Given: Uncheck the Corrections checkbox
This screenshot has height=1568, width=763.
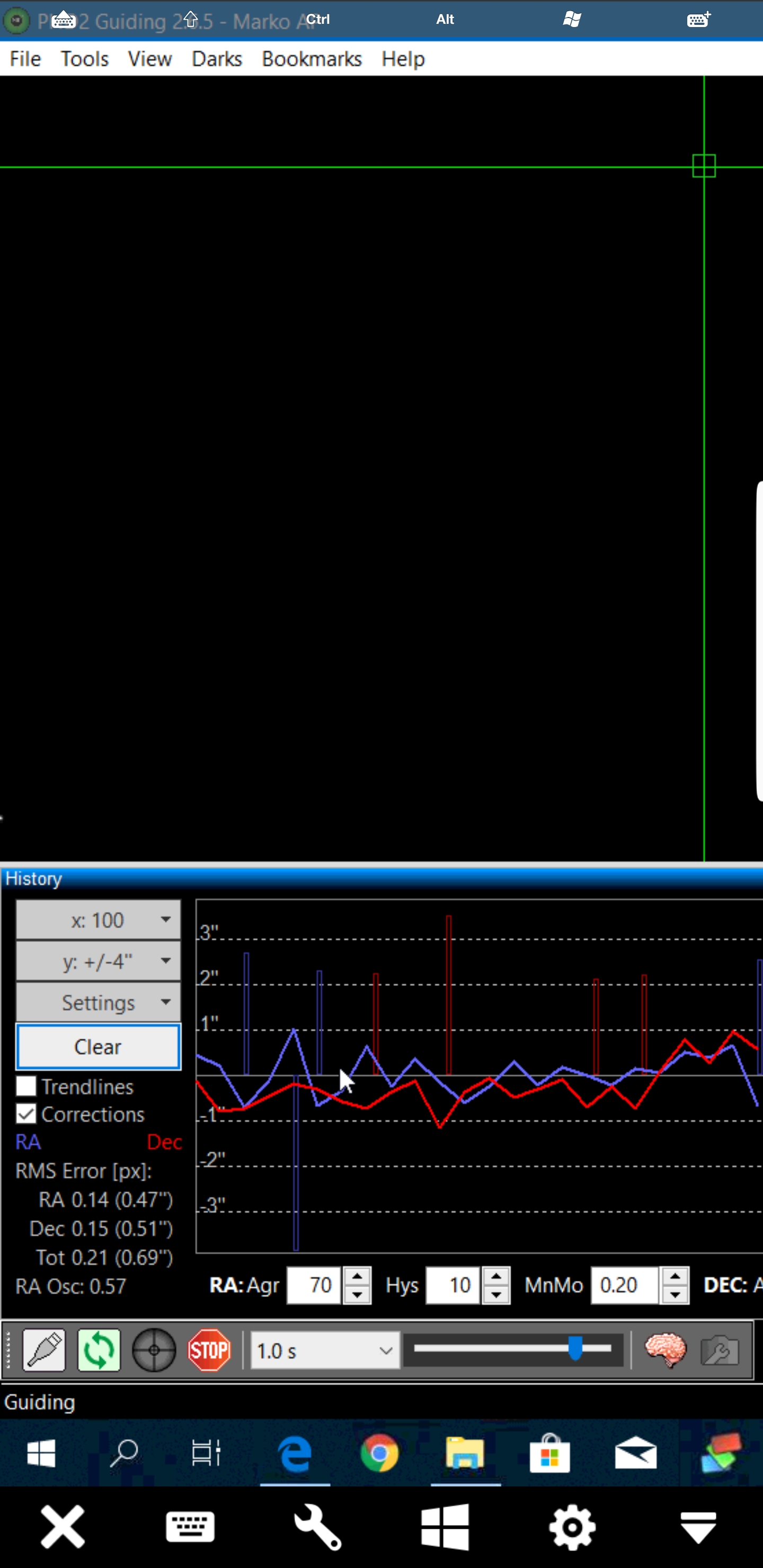Looking at the screenshot, I should click(26, 1114).
